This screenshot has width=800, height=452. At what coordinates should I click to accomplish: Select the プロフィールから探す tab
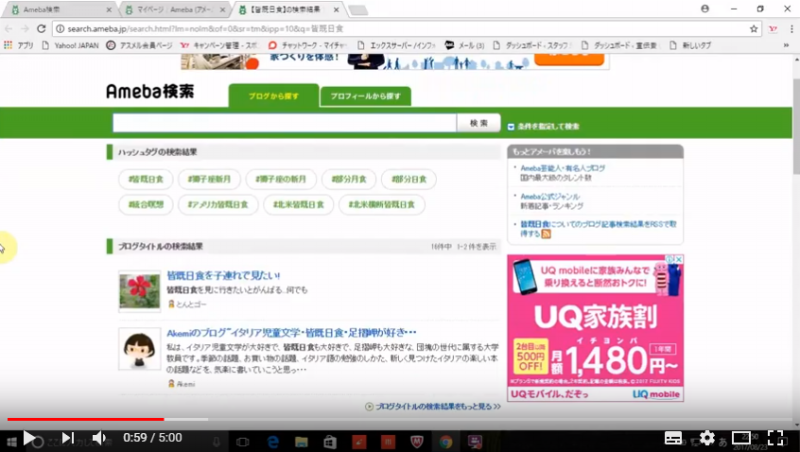(x=365, y=96)
